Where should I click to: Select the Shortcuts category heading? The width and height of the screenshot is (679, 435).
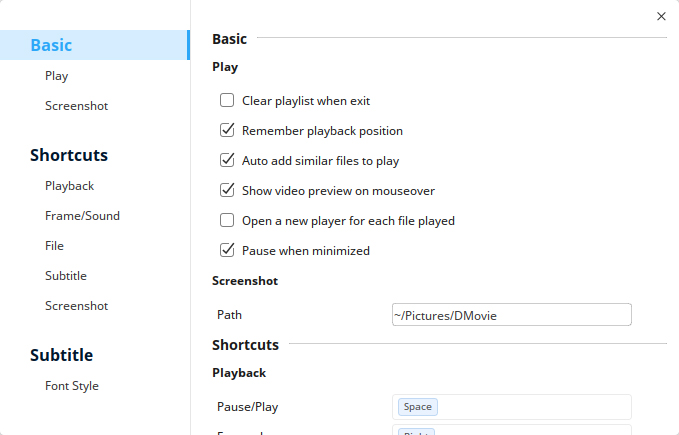69,155
